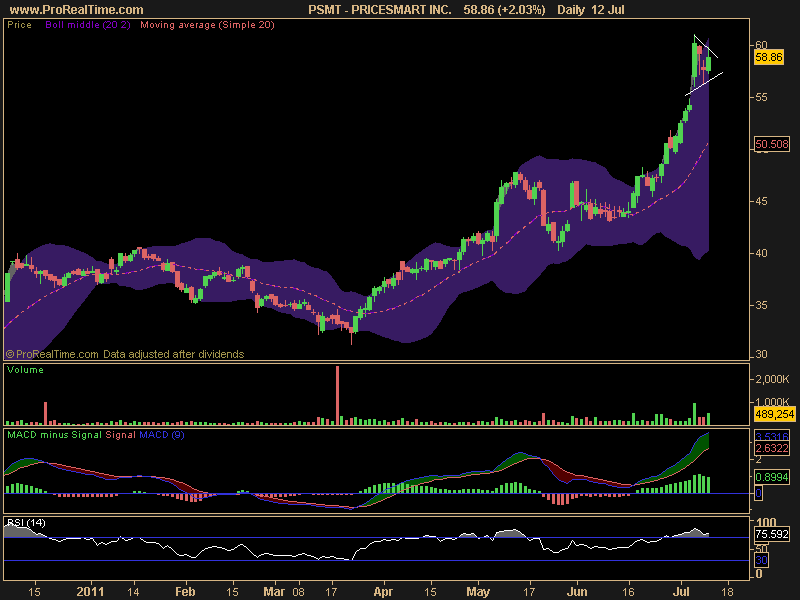Click the May label on time axis

[478, 592]
